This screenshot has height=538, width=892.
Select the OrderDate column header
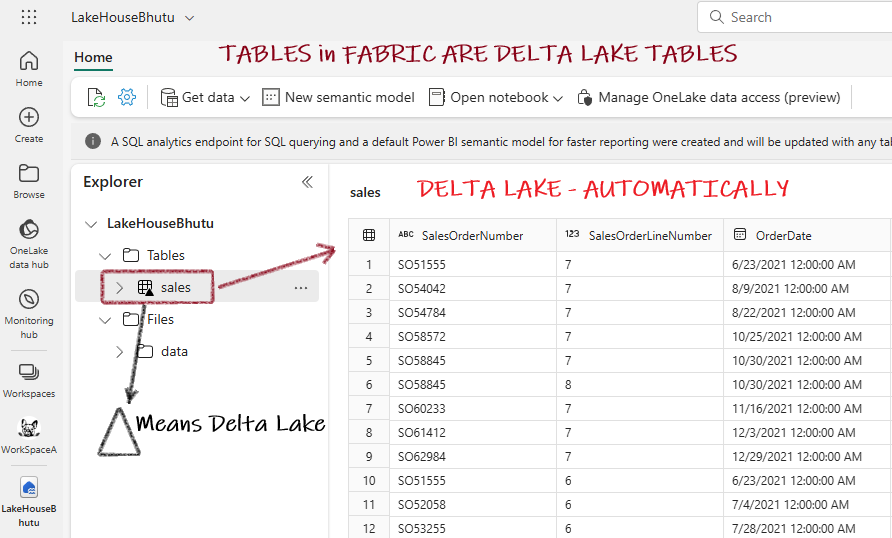pyautogui.click(x=807, y=235)
